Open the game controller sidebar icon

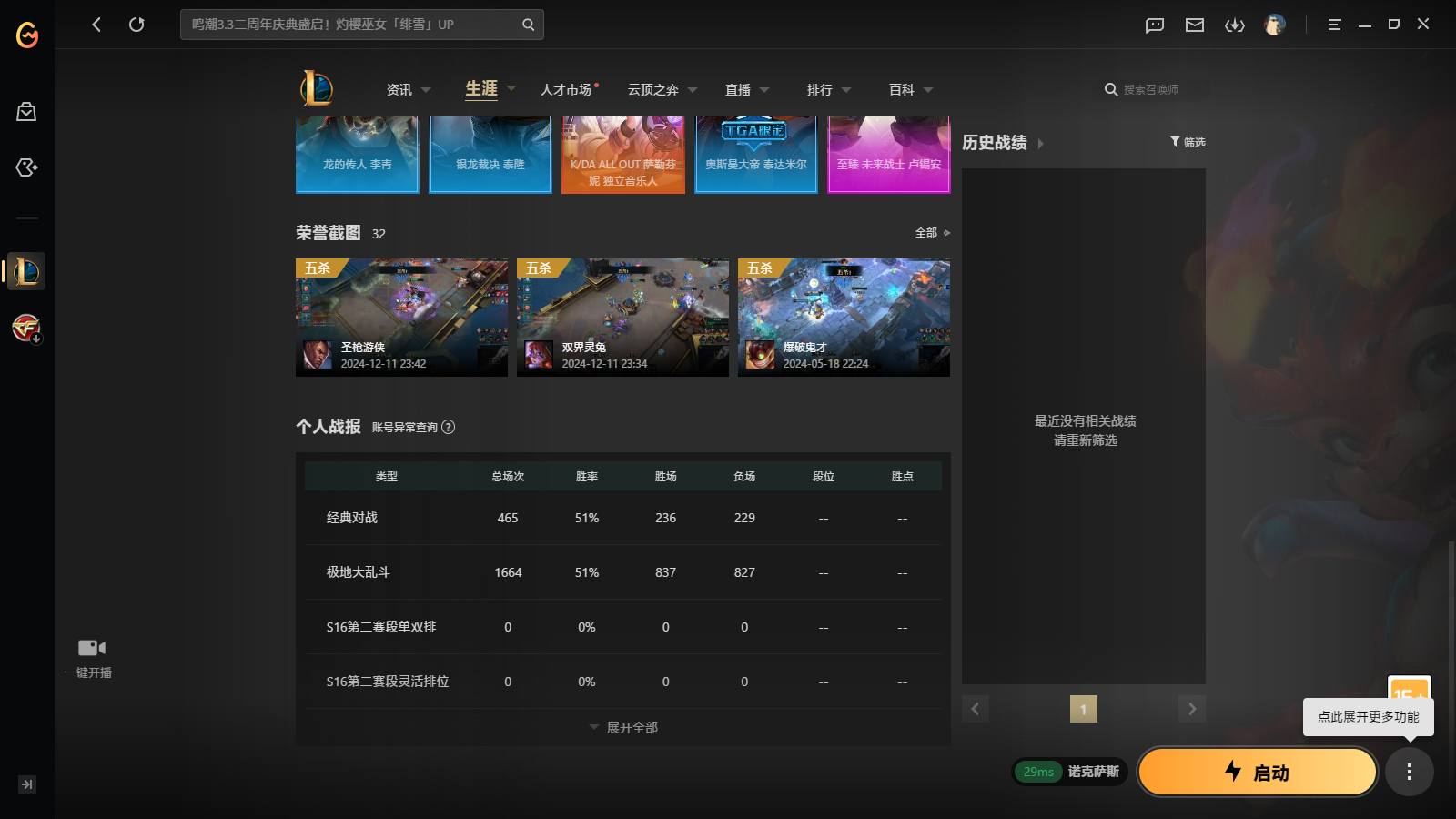tap(26, 167)
